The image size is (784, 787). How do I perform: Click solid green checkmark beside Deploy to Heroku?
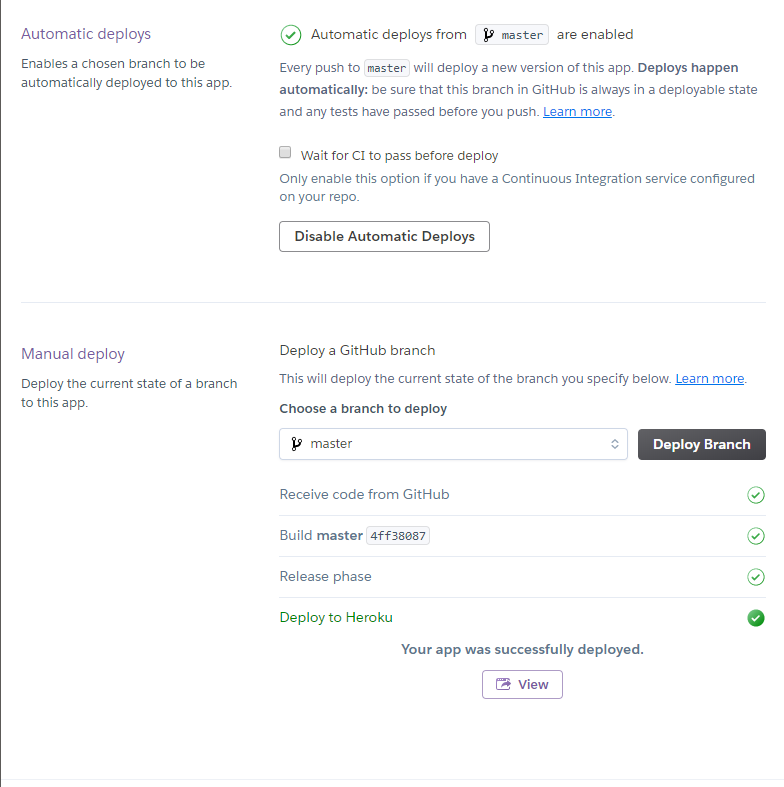point(755,618)
